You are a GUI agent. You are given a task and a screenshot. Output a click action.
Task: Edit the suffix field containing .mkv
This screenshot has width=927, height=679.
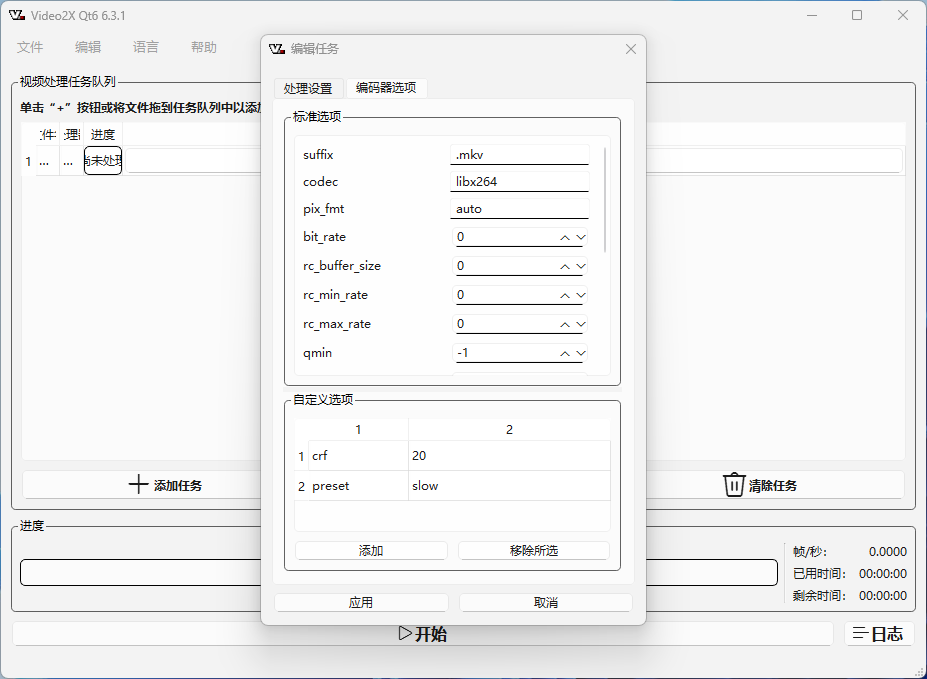coord(520,155)
